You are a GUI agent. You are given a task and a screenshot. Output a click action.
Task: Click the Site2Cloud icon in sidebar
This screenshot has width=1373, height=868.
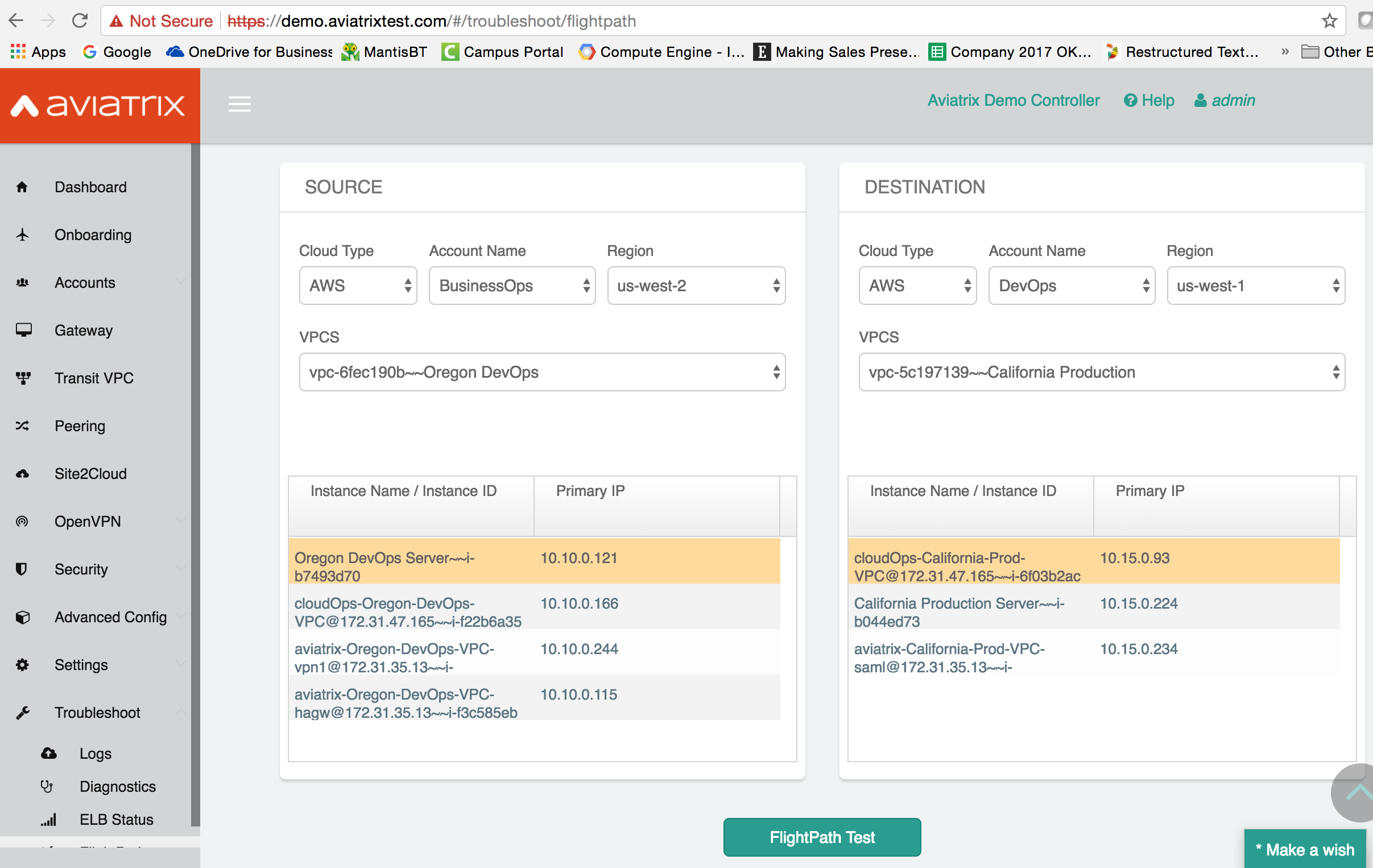pos(24,473)
